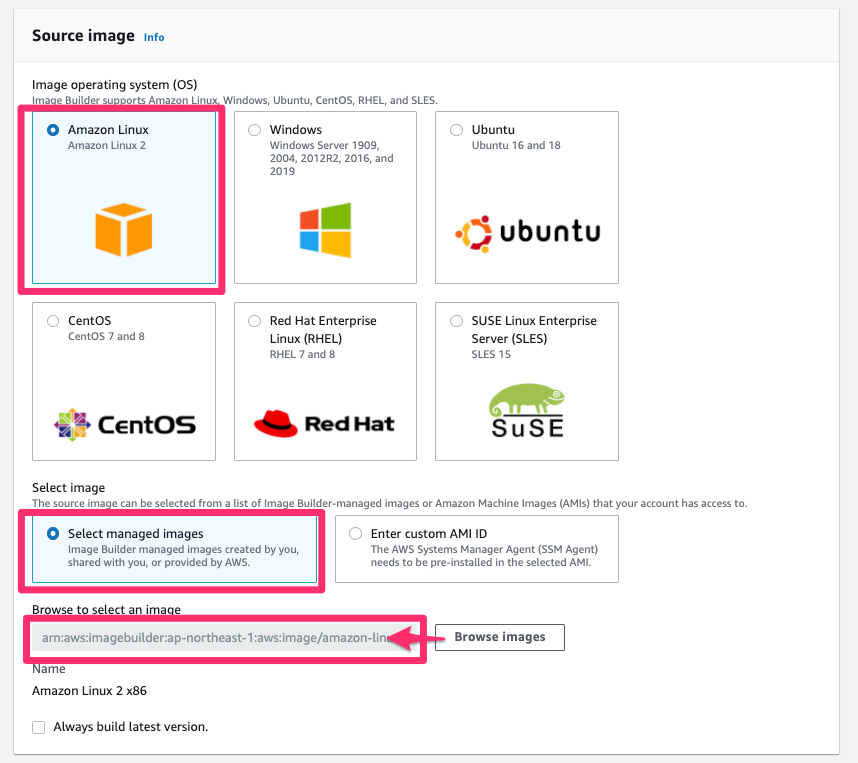Screen dimensions: 858x763
Task: Select the Windows radio button
Action: coord(254,130)
